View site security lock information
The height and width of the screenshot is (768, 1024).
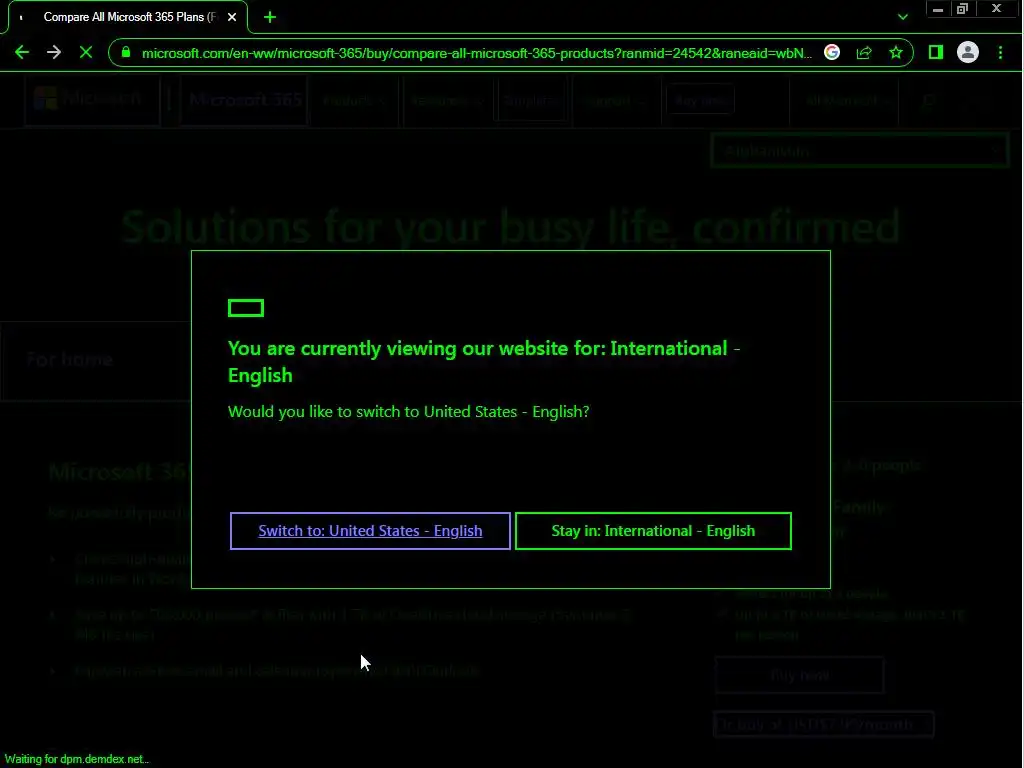pos(126,52)
